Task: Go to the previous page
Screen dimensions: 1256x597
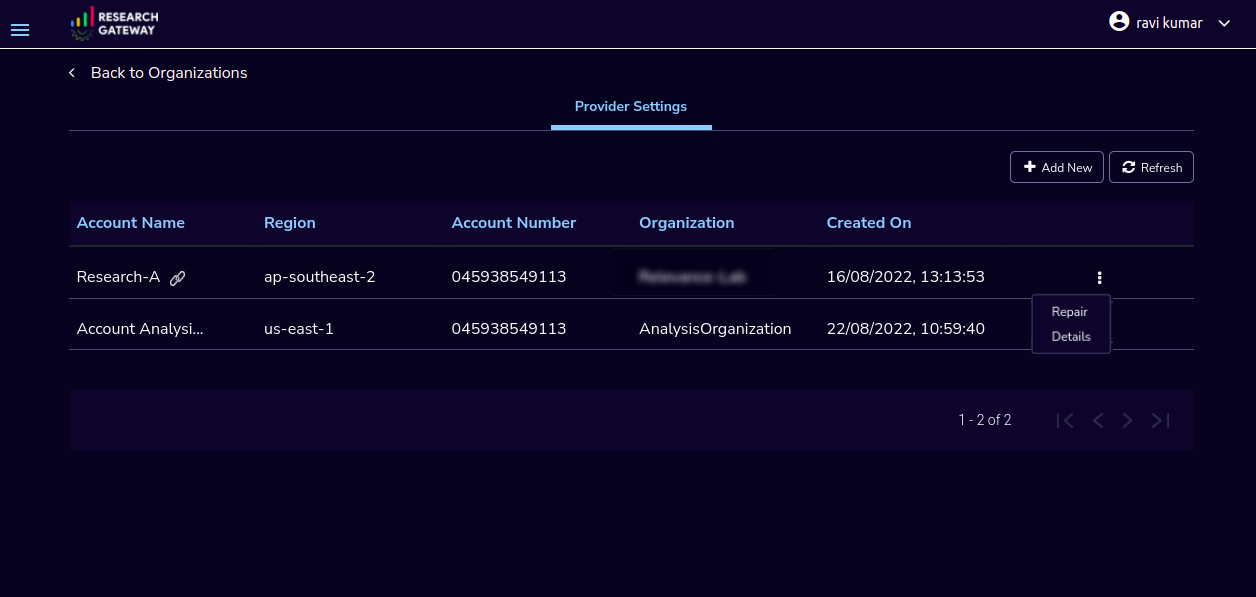Action: coord(1098,421)
